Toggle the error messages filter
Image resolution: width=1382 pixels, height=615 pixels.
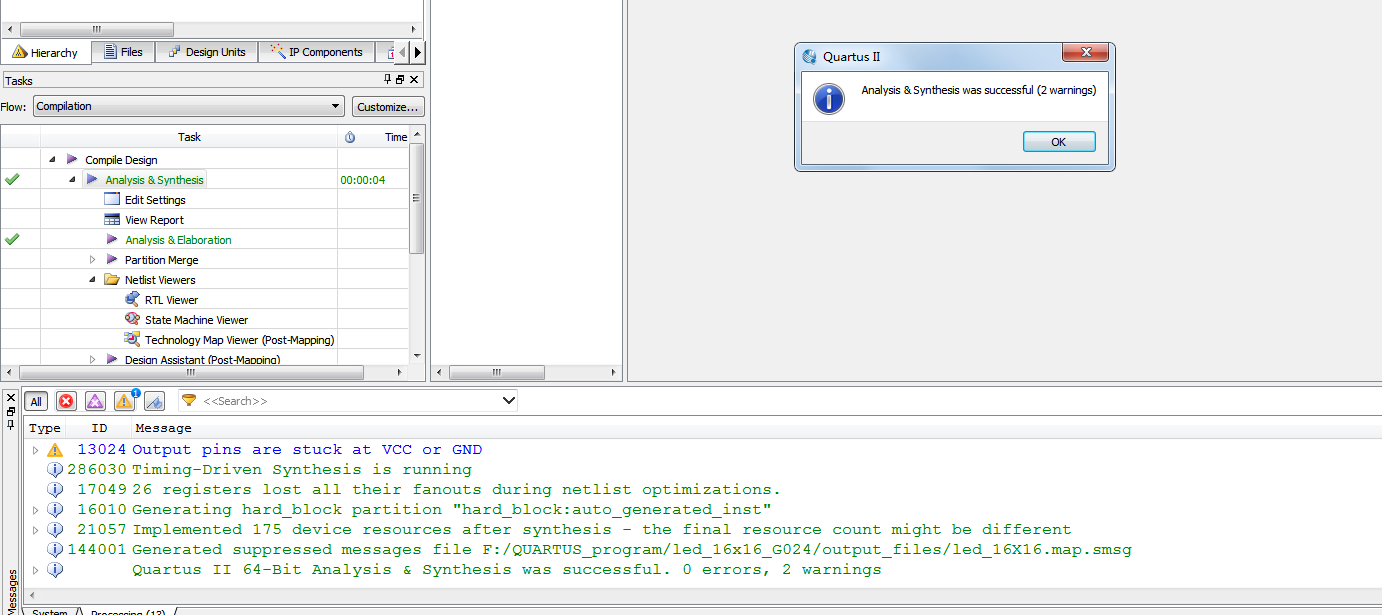[66, 401]
